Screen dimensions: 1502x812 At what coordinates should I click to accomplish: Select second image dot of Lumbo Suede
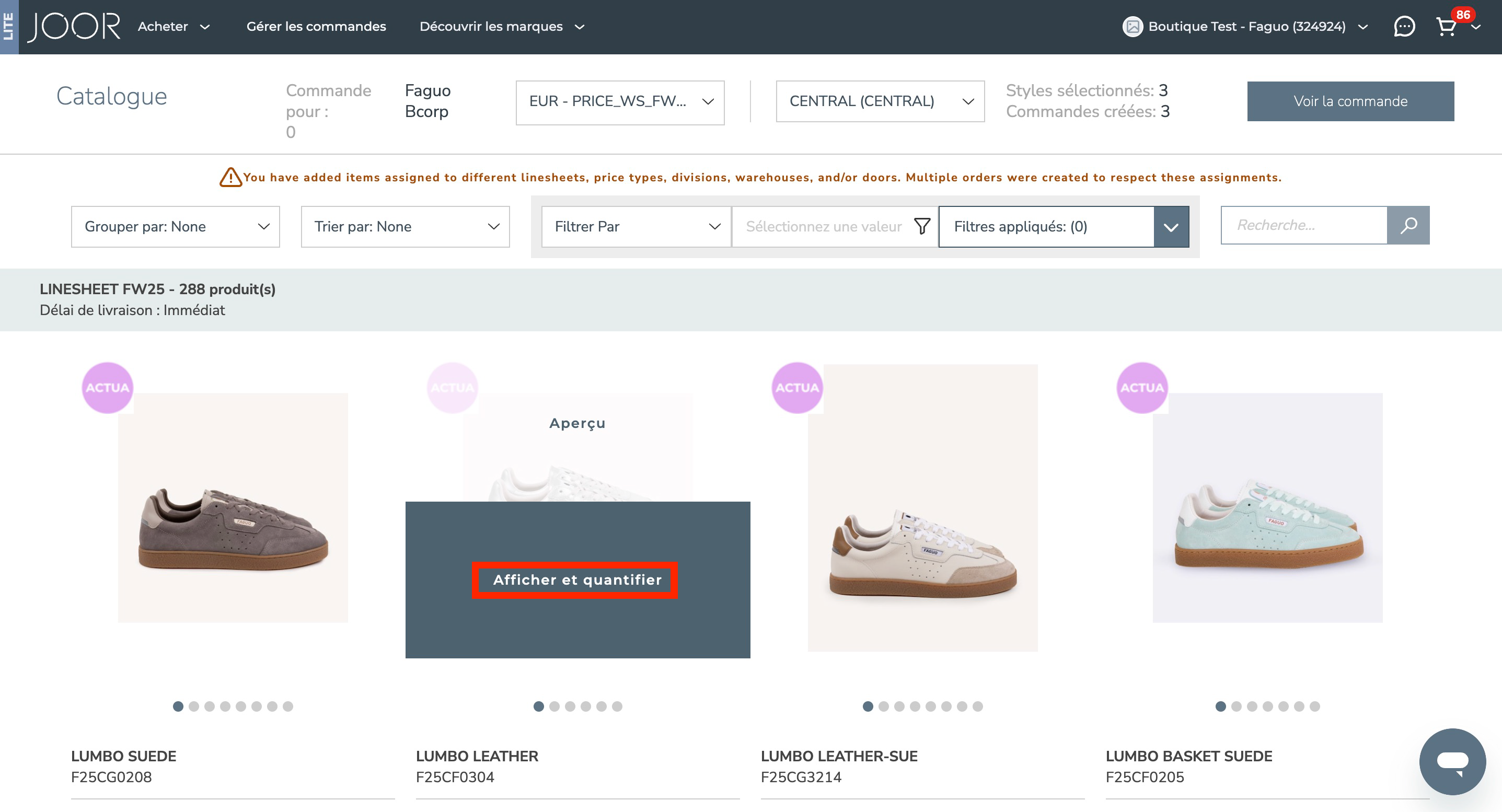pos(194,706)
